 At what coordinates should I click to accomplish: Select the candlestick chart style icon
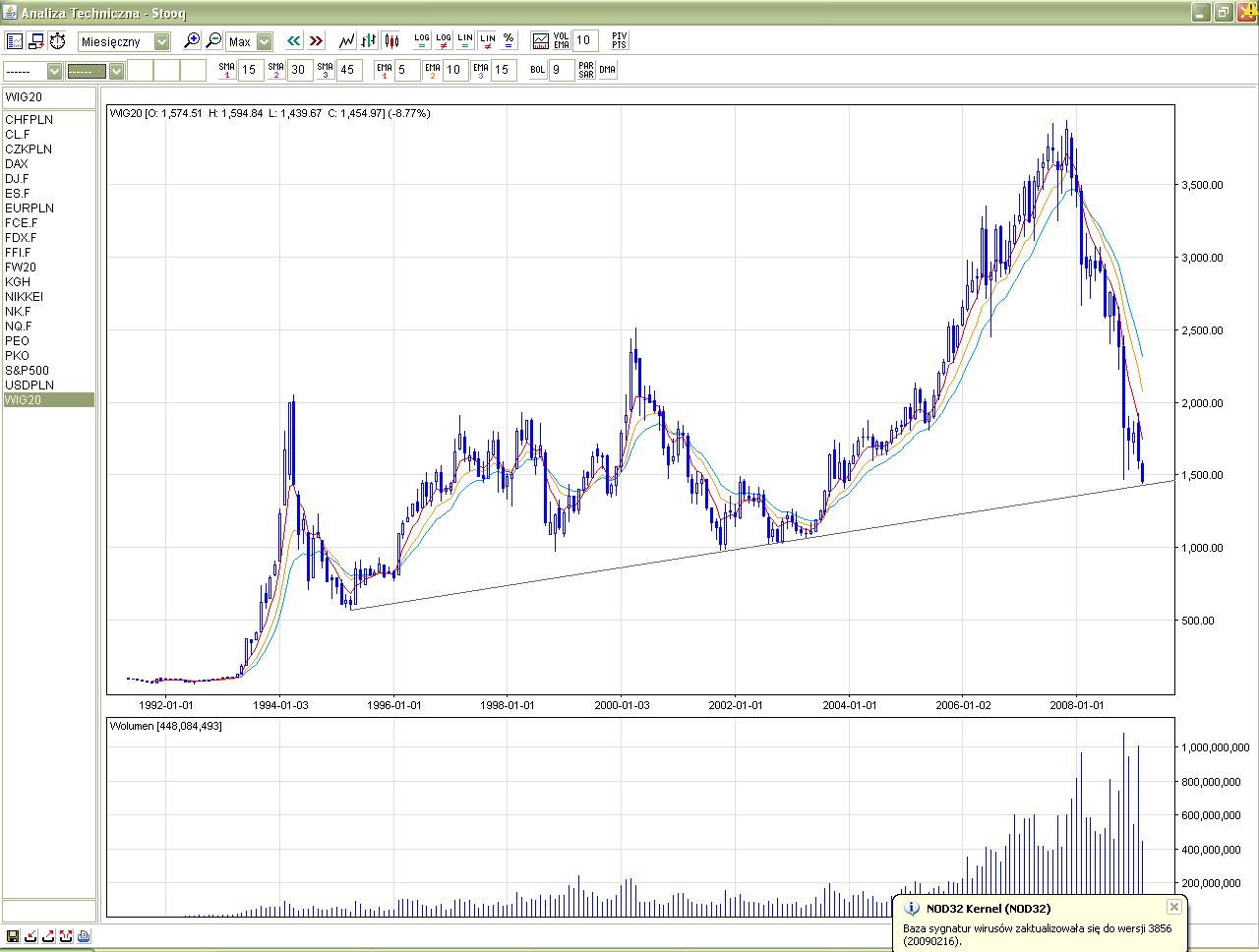(391, 41)
